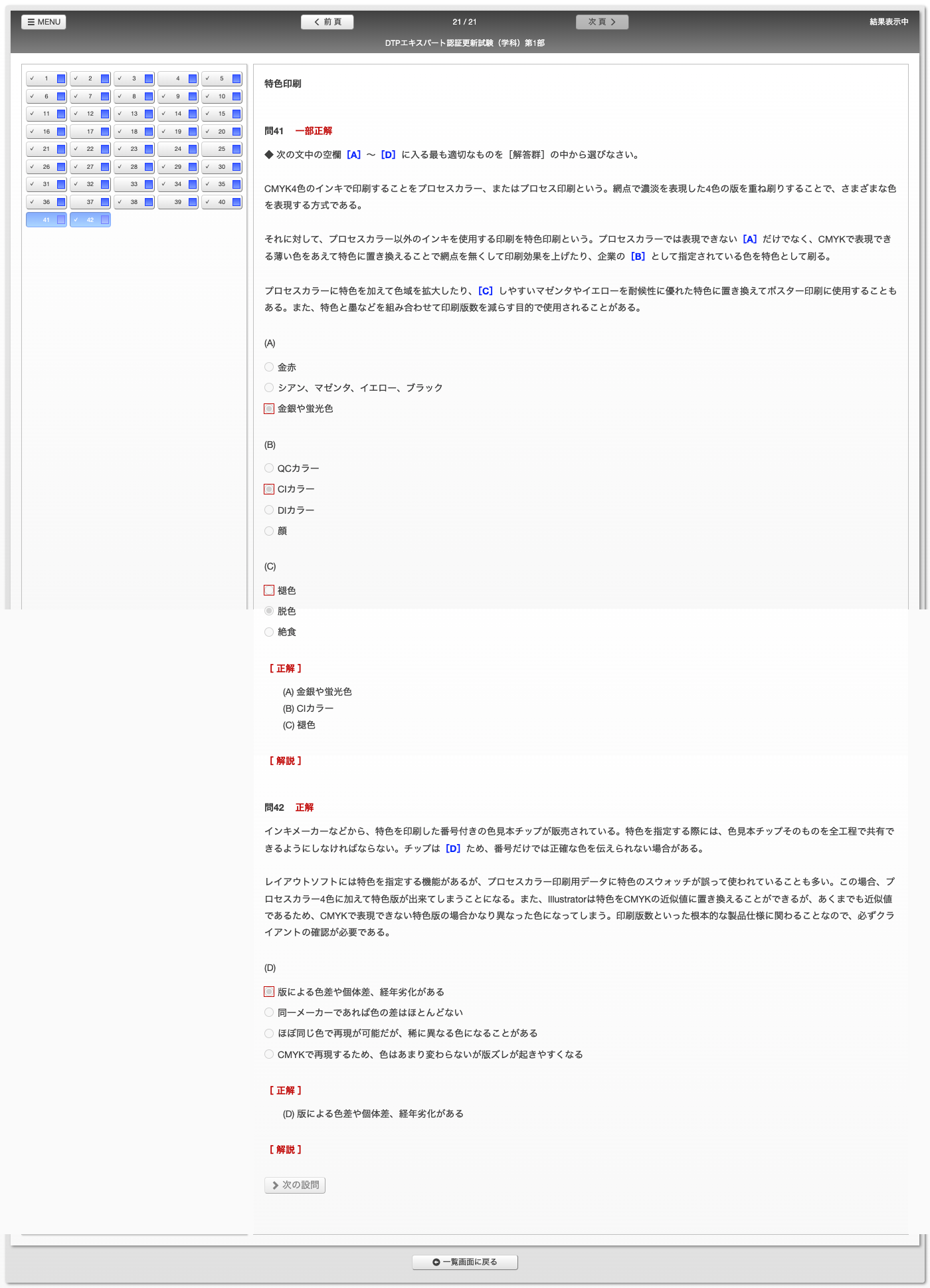Click blue flag square on question 20
This screenshot has width=930, height=1288.
(x=236, y=132)
